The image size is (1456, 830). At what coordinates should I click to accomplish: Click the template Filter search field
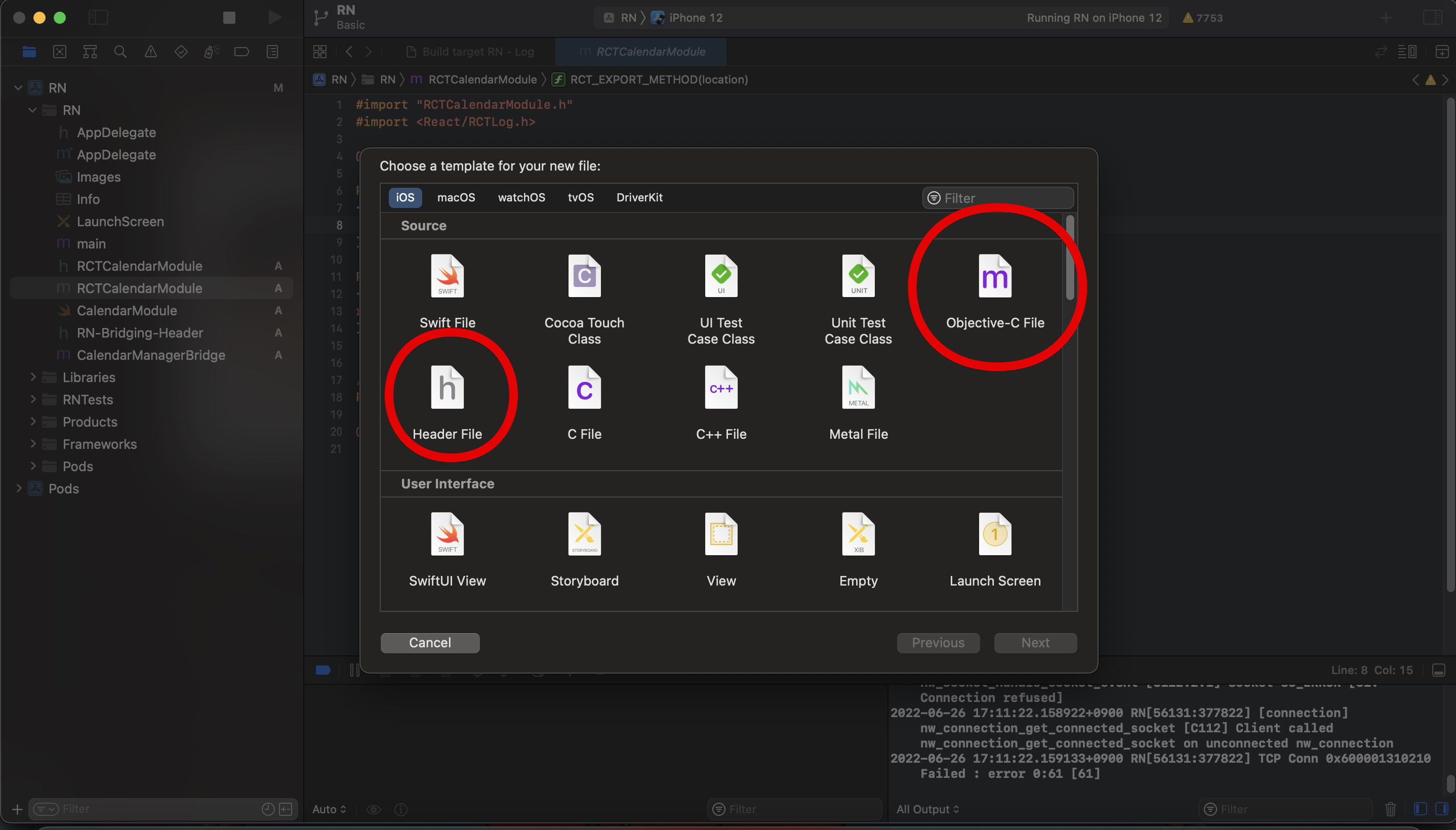click(x=1003, y=198)
